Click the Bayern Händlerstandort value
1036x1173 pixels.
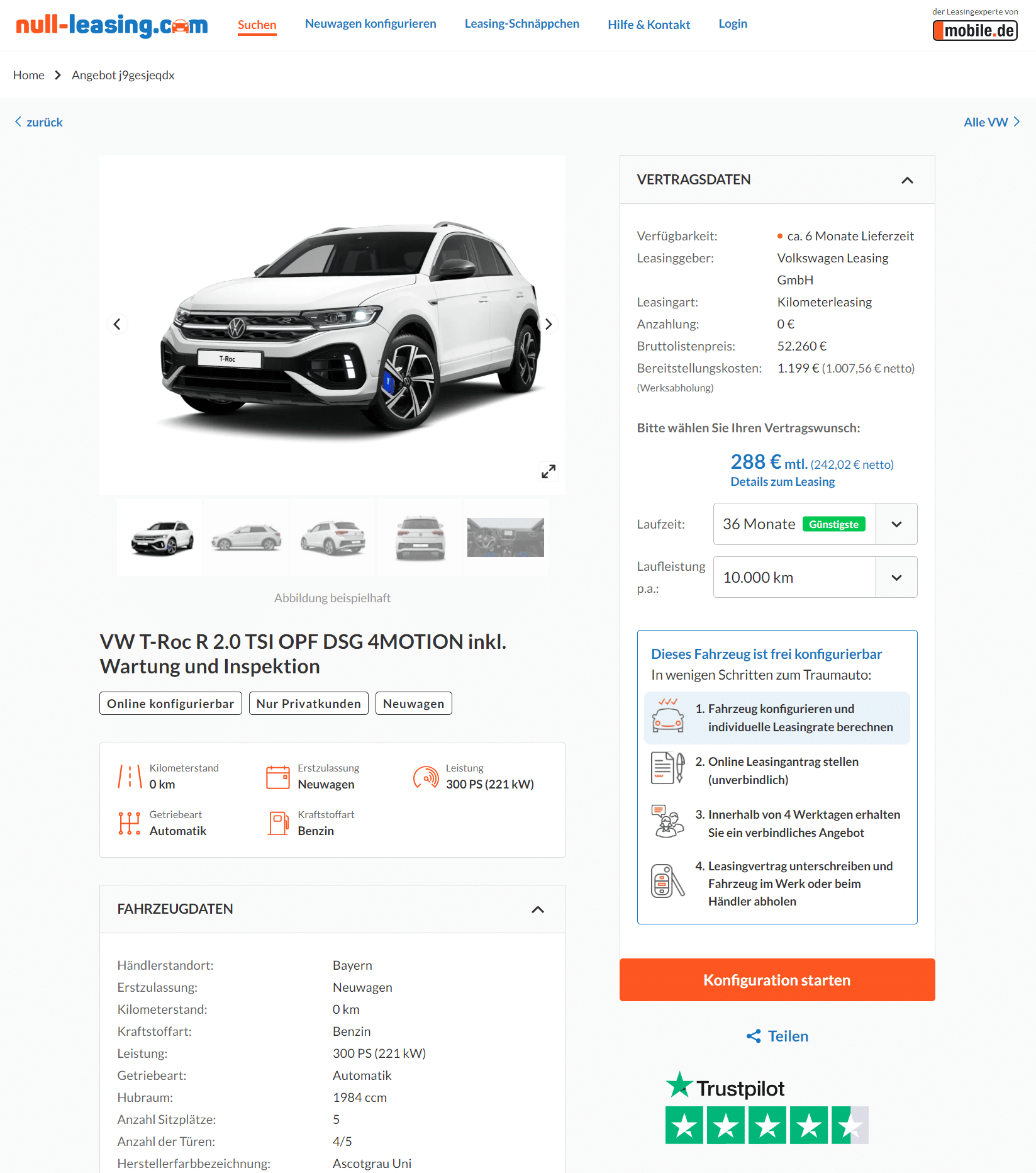tap(352, 965)
